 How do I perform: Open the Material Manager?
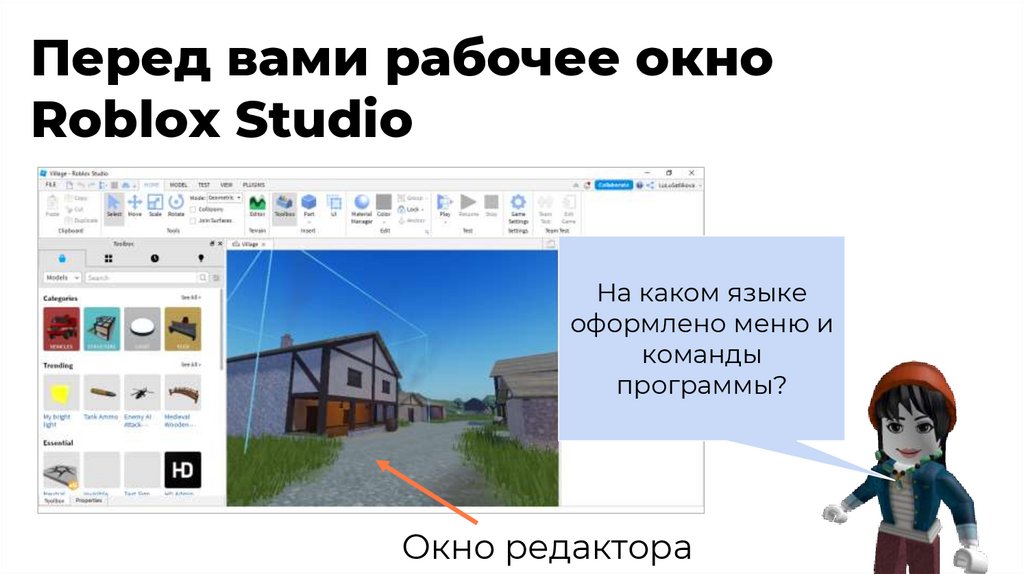pyautogui.click(x=361, y=209)
